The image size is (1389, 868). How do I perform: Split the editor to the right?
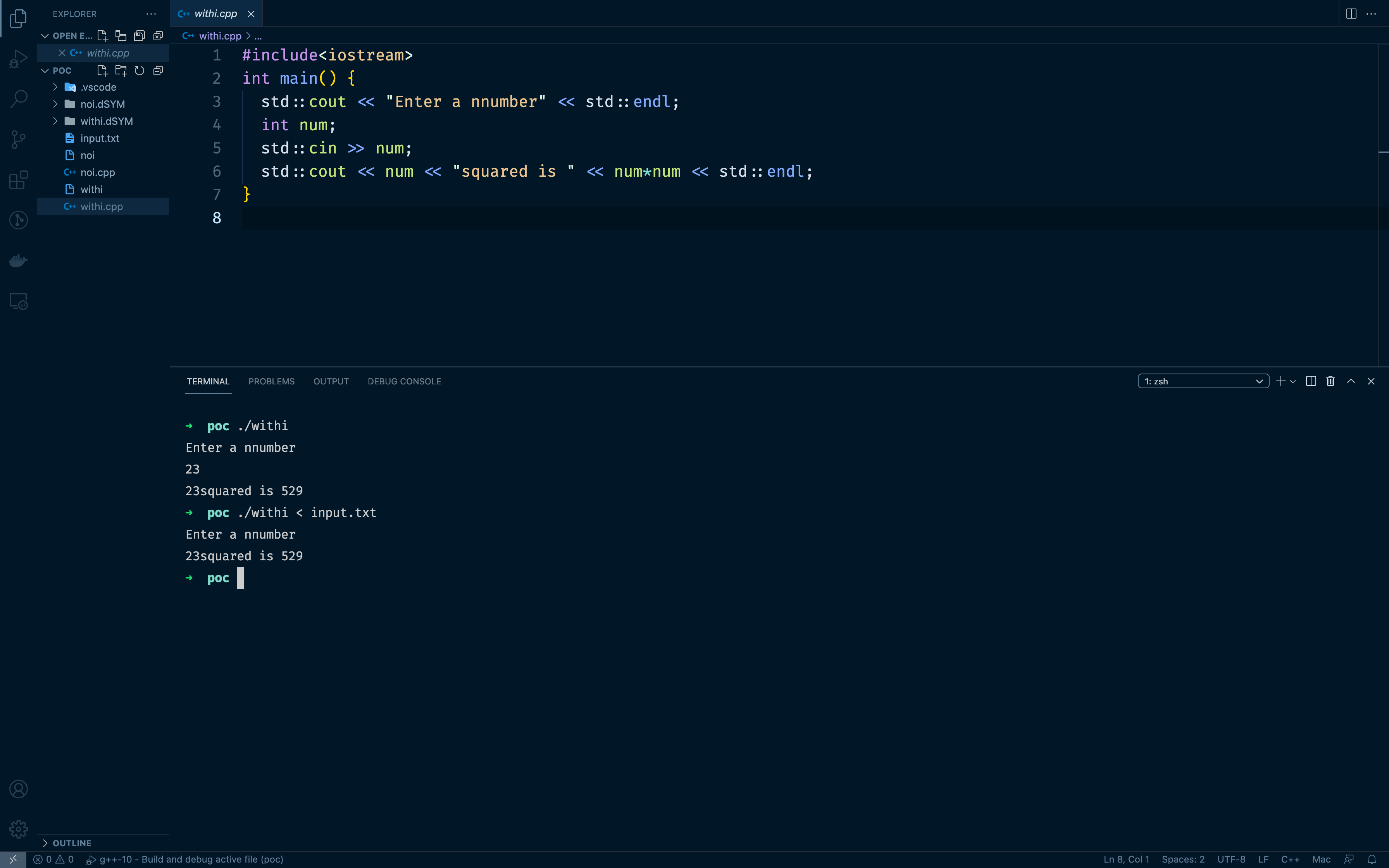[x=1351, y=14]
